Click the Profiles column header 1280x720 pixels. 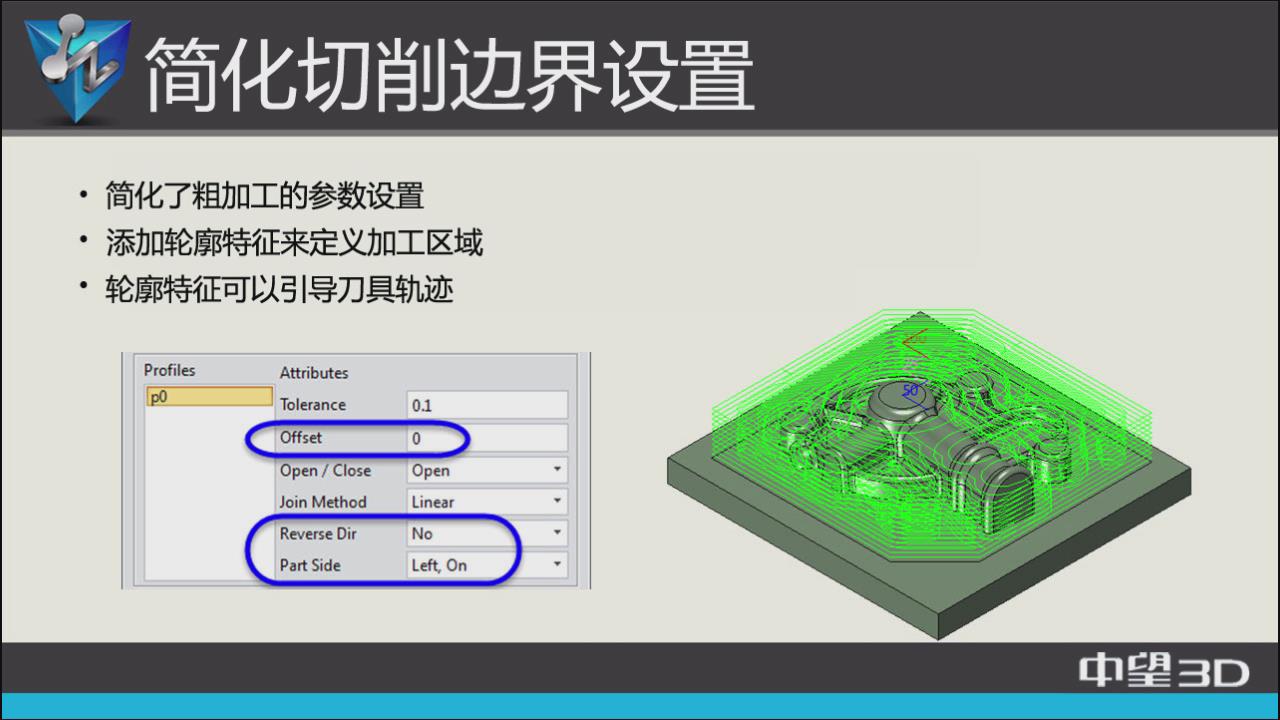pyautogui.click(x=170, y=370)
